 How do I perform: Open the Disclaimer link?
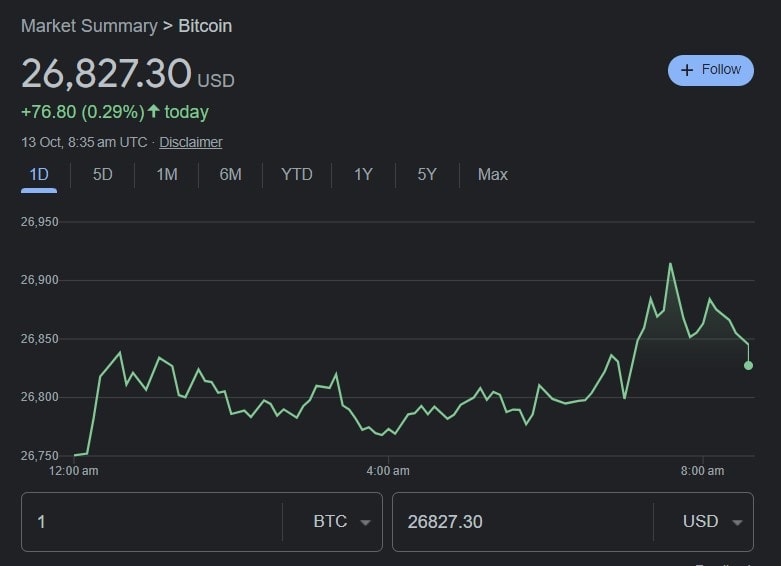click(190, 142)
